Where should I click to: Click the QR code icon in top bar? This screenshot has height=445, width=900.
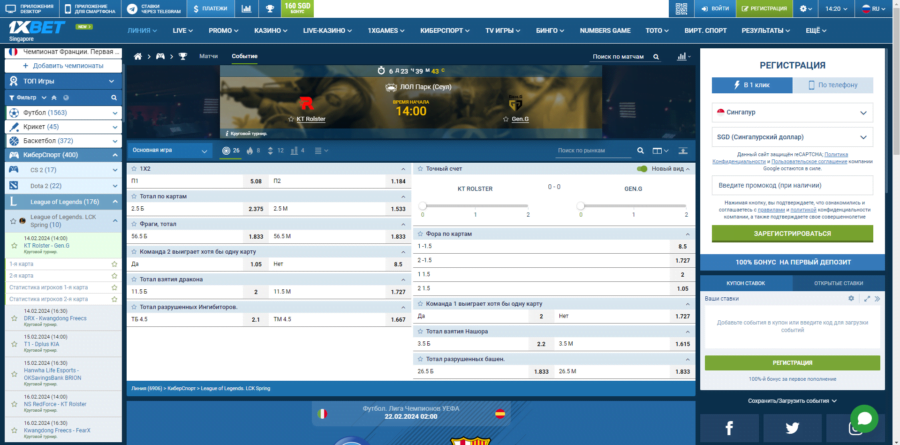(682, 8)
